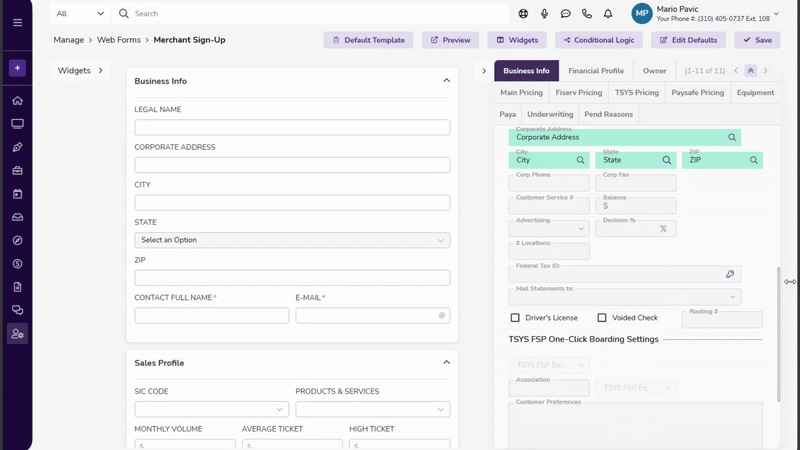Collapse the Business Info section
800x450 pixels.
[x=446, y=81]
